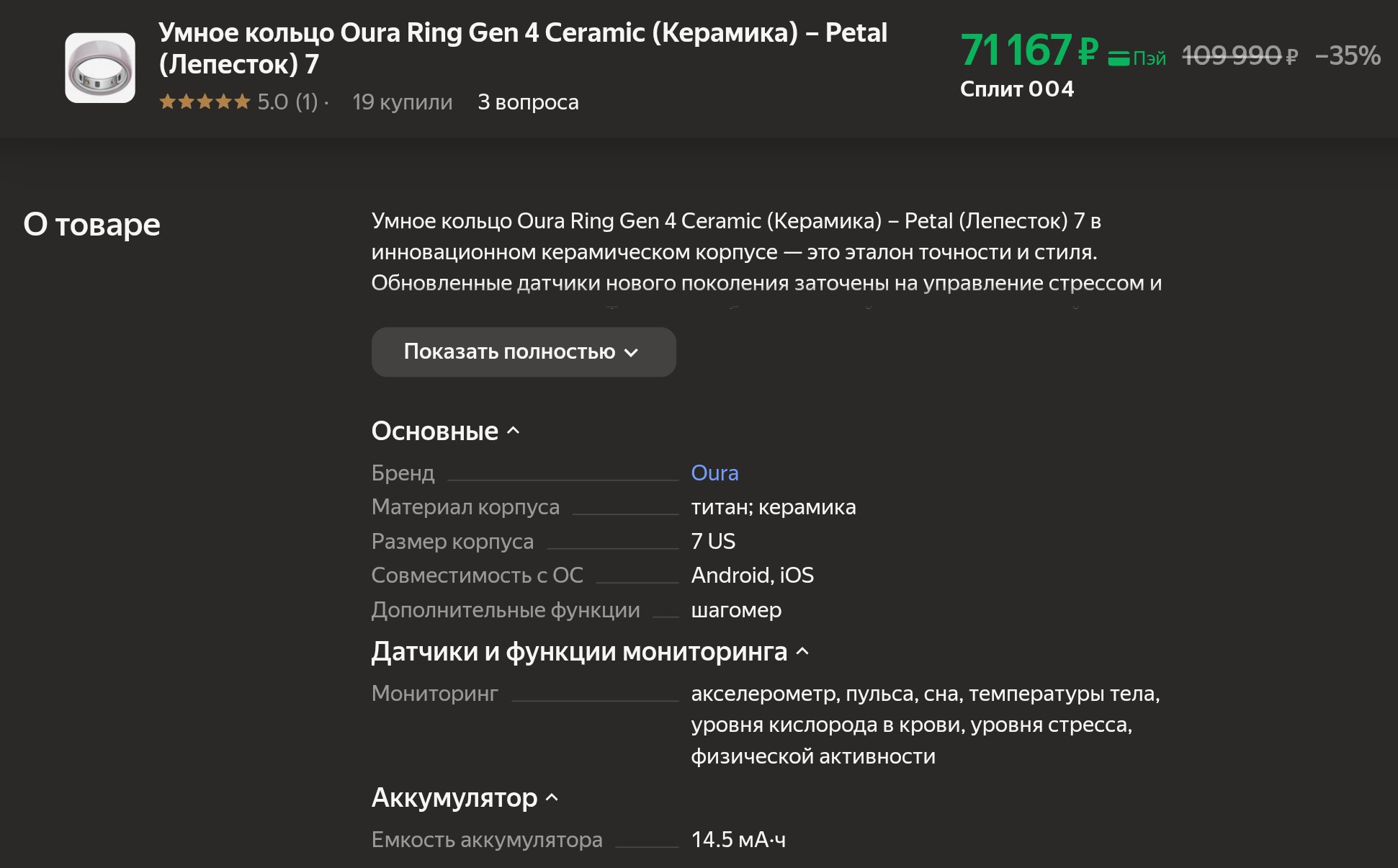Image resolution: width=1398 pixels, height=868 pixels.
Task: Click the О товаре section heading
Action: click(91, 224)
